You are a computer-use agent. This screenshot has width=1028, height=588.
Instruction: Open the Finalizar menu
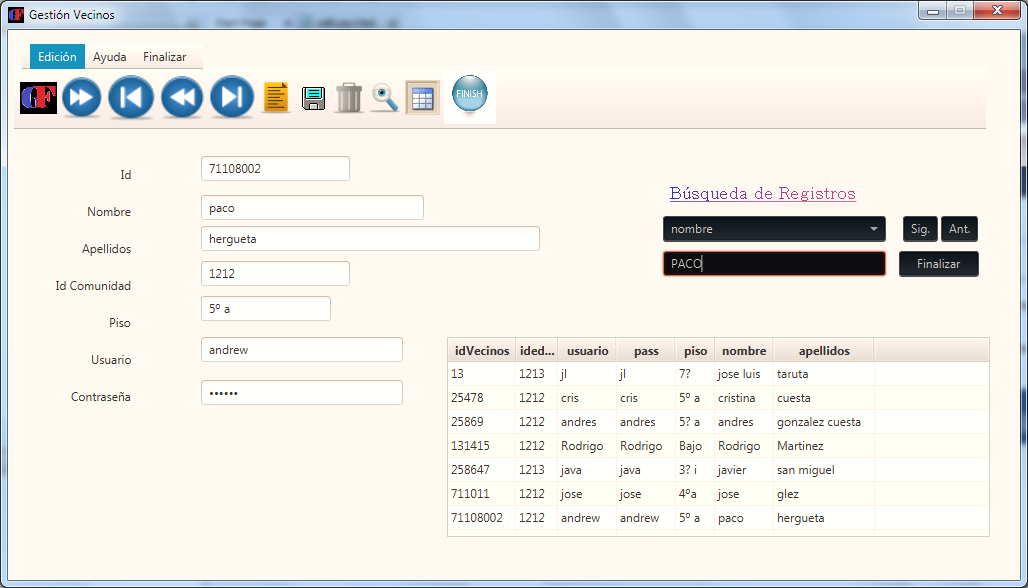(x=164, y=57)
